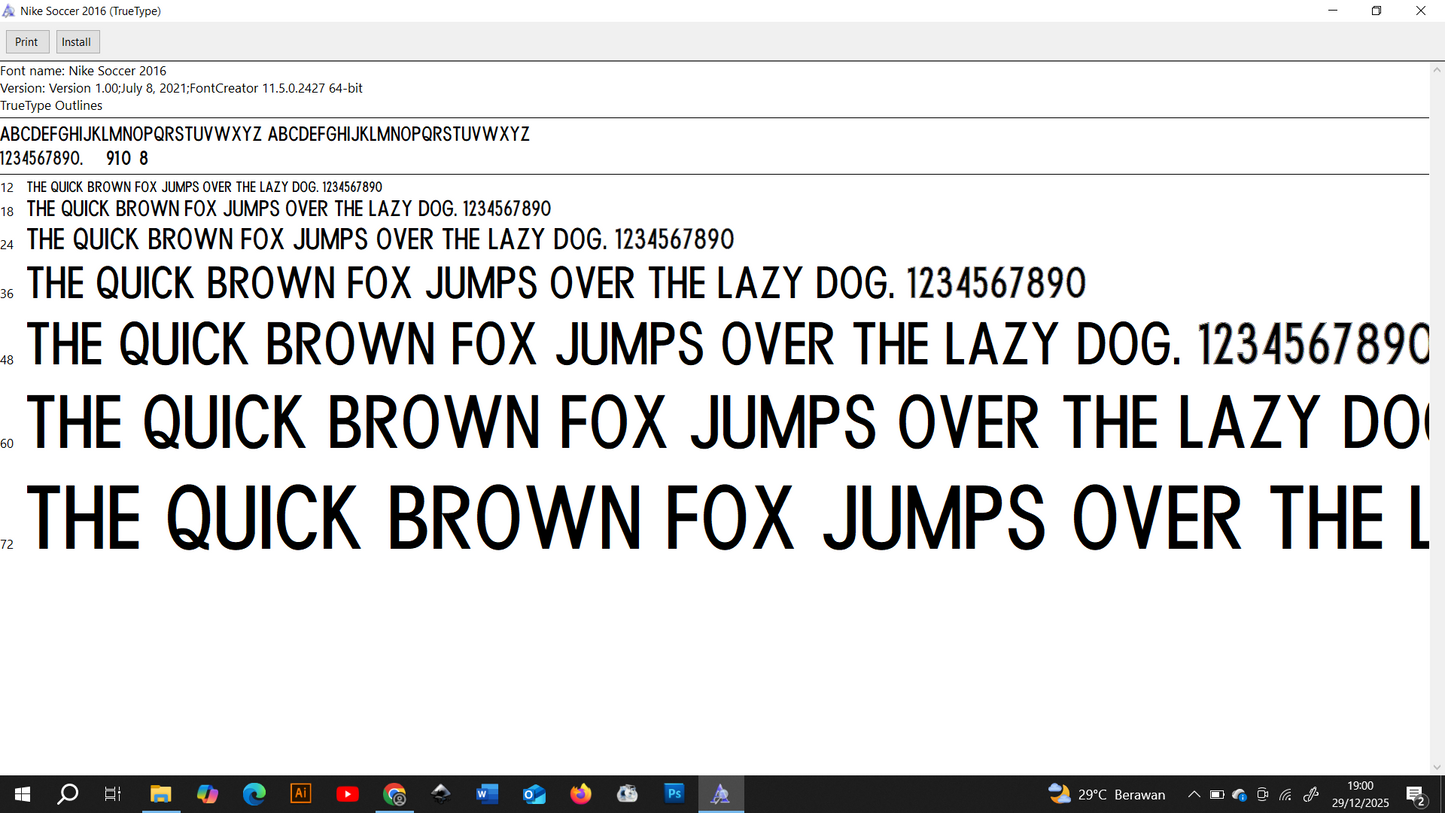Screen dimensions: 1445x813
Task: Open the Wi-Fi network tray icon
Action: pyautogui.click(x=1286, y=795)
